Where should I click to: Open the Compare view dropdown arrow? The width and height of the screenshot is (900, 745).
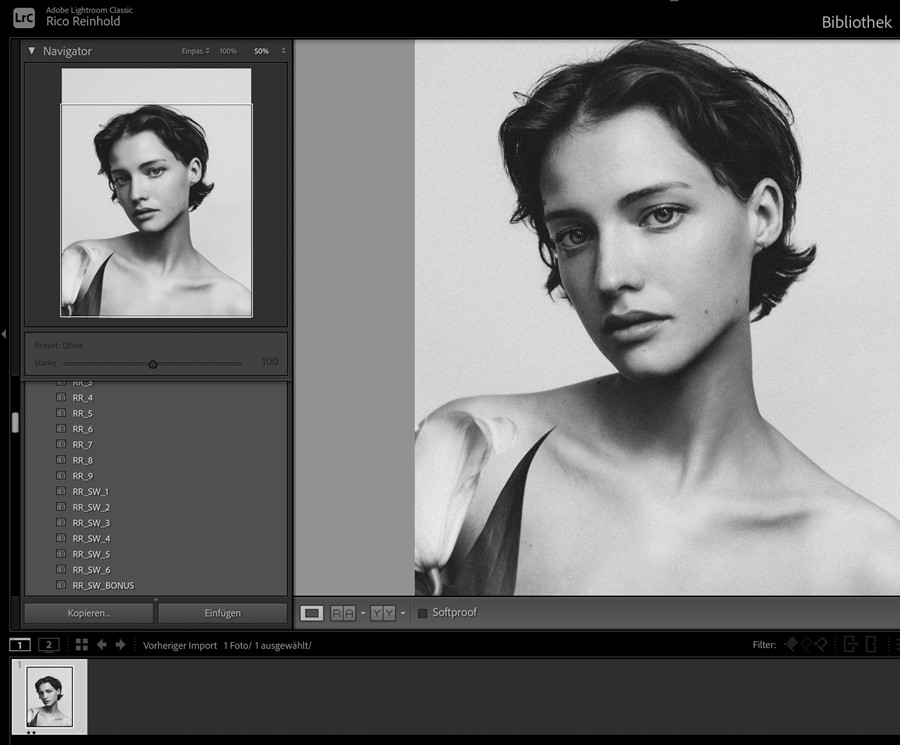pyautogui.click(x=362, y=612)
